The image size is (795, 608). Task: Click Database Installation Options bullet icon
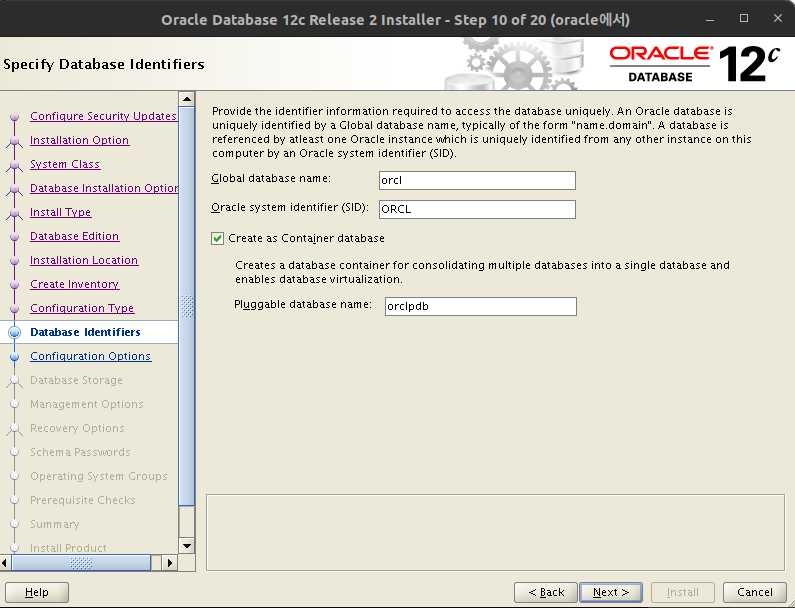15,189
